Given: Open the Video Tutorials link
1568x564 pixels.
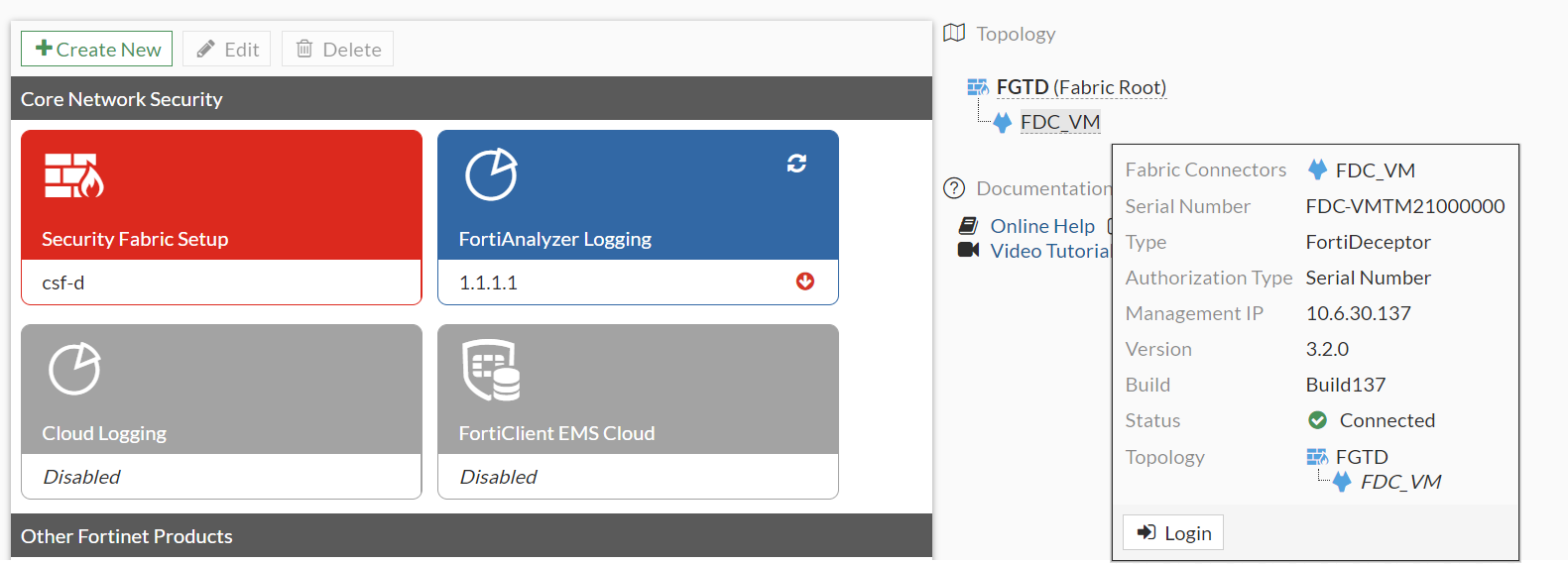Looking at the screenshot, I should tap(1049, 251).
